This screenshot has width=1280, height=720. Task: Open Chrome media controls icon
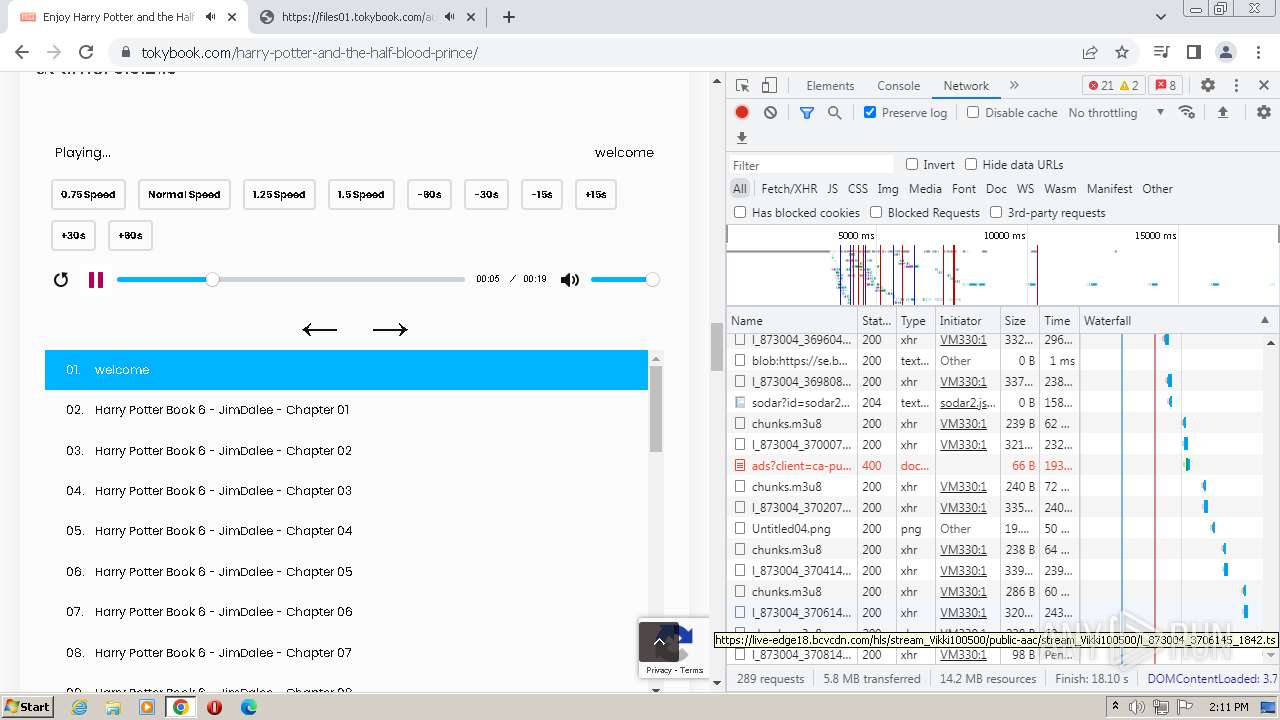click(1161, 52)
